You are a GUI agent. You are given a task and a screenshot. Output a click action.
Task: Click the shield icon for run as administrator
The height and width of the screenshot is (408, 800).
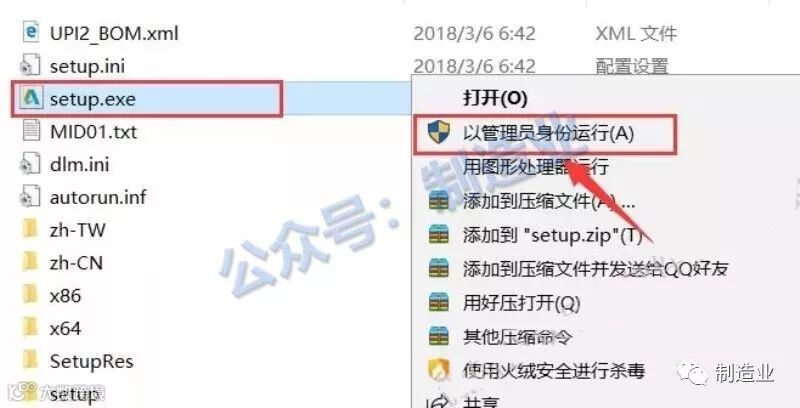[438, 133]
